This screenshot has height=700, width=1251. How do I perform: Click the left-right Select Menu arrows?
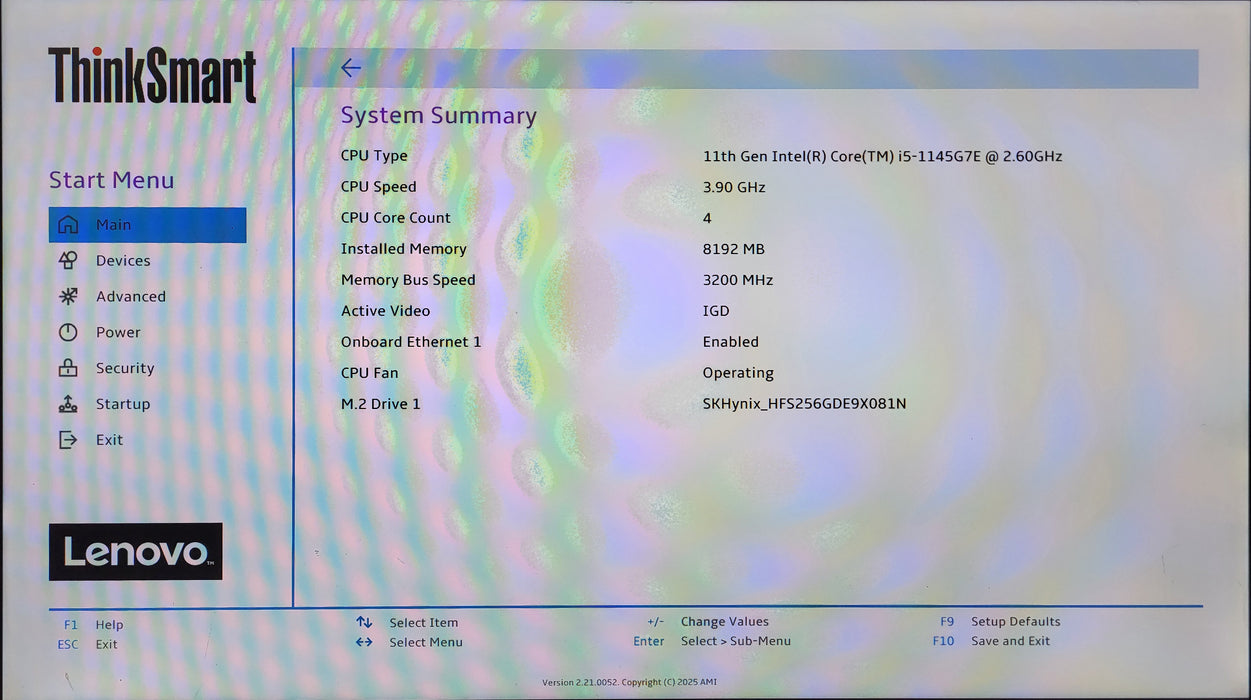(364, 642)
